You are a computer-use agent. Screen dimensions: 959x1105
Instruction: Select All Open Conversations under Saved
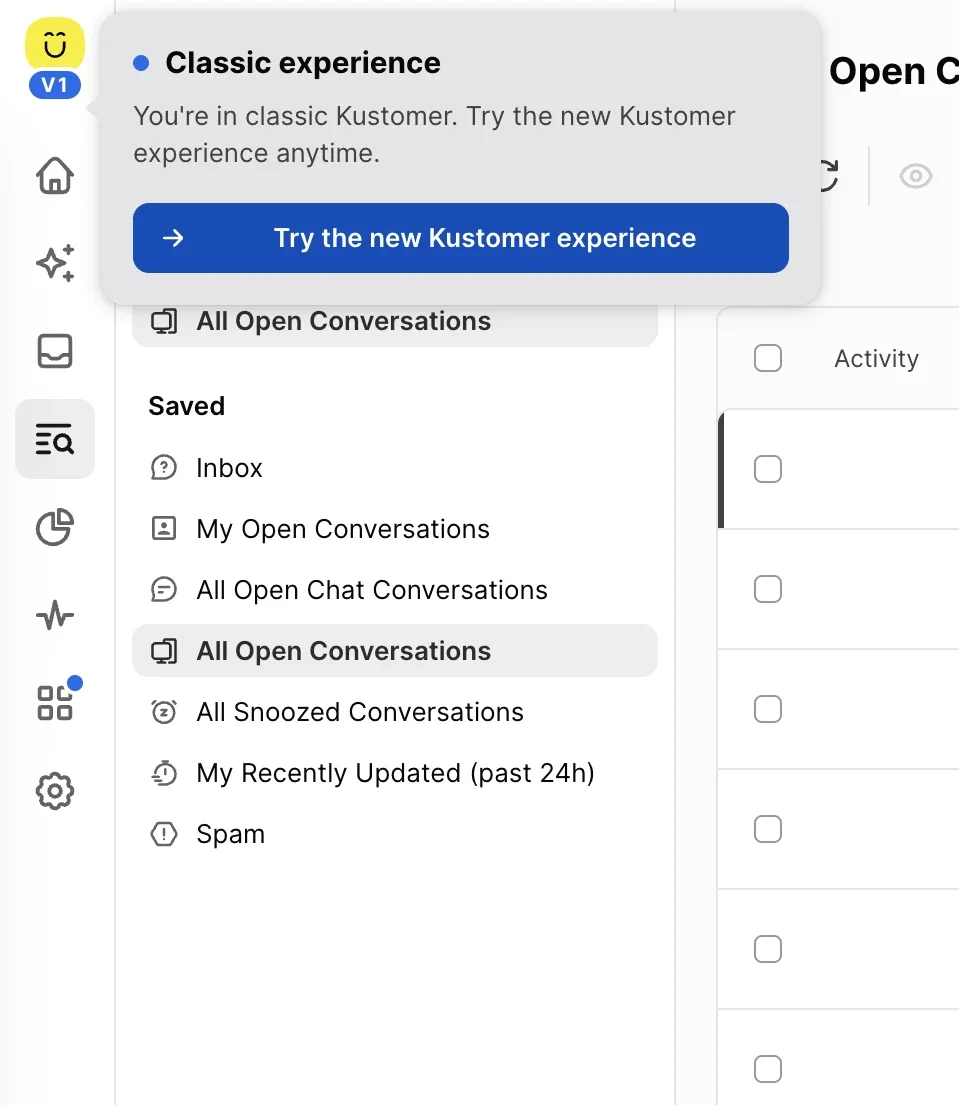click(x=395, y=650)
